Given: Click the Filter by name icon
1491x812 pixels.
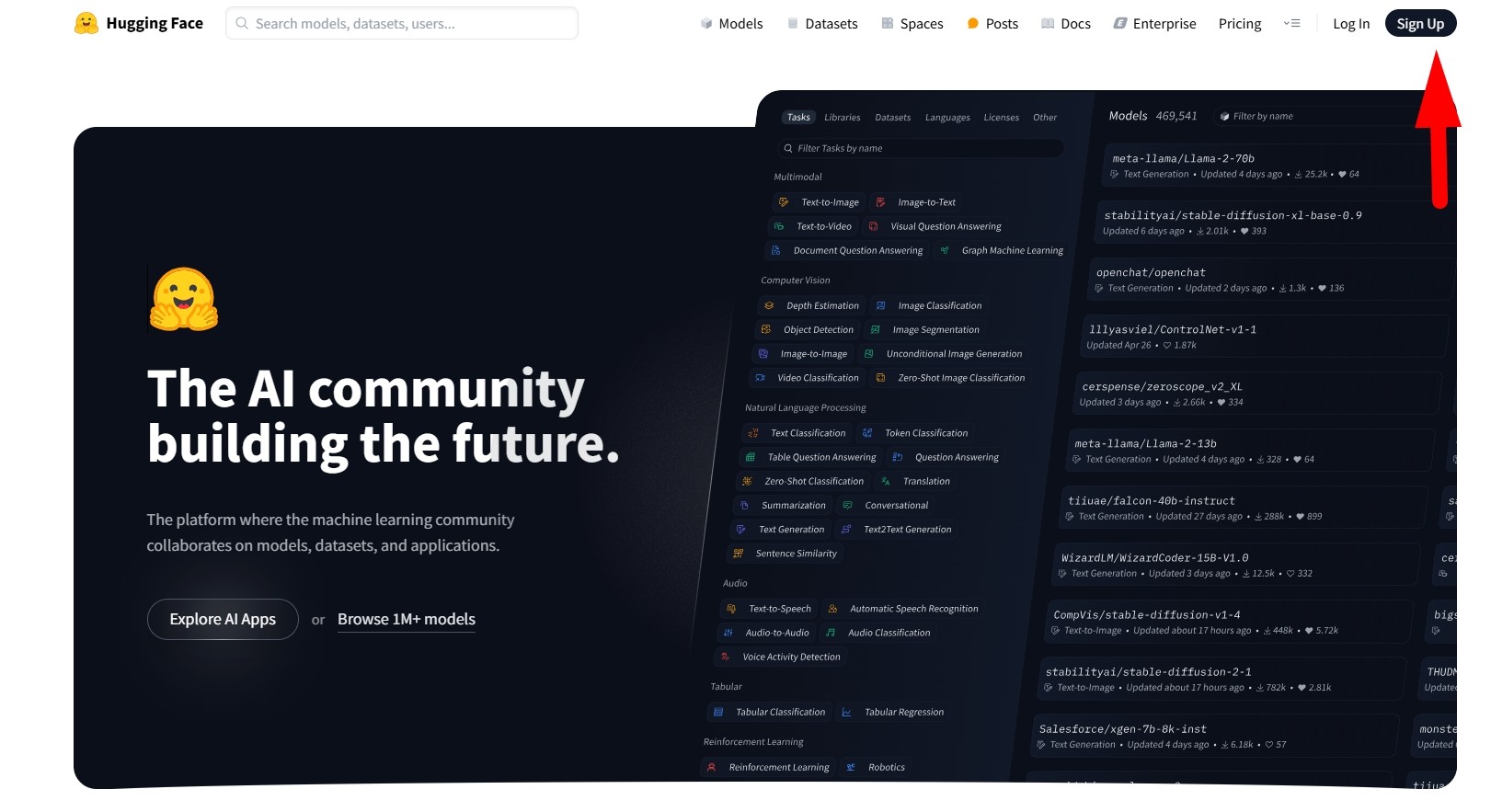Looking at the screenshot, I should click(x=1224, y=117).
